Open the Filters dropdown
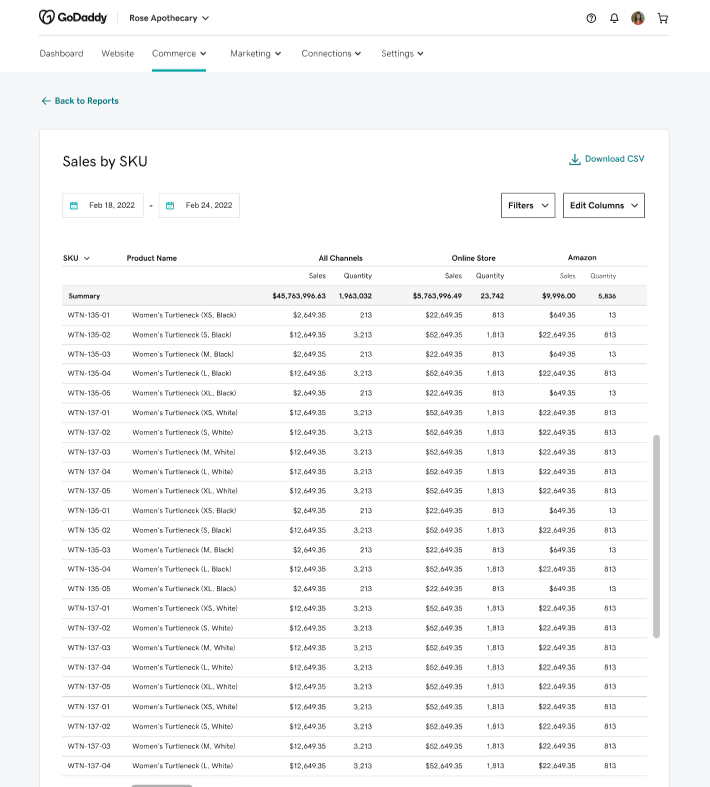Image resolution: width=710 pixels, height=787 pixels. click(x=528, y=205)
